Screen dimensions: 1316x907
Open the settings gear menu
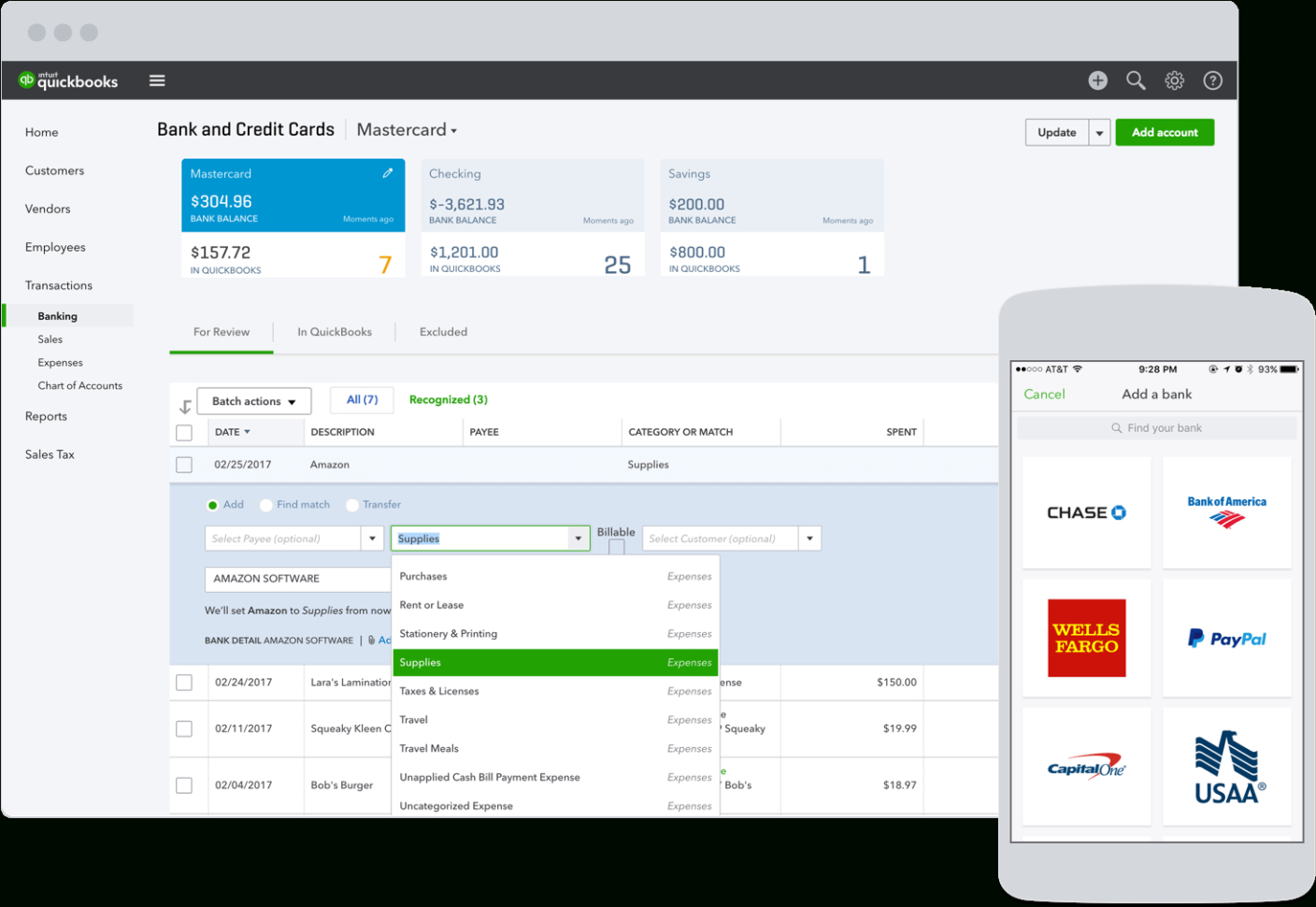tap(1174, 80)
